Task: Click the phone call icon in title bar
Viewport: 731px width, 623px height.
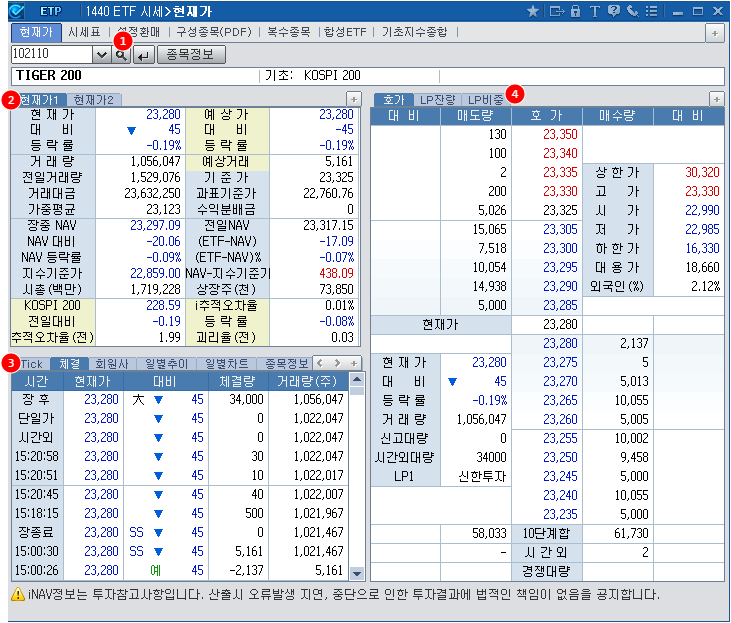Action: click(632, 11)
